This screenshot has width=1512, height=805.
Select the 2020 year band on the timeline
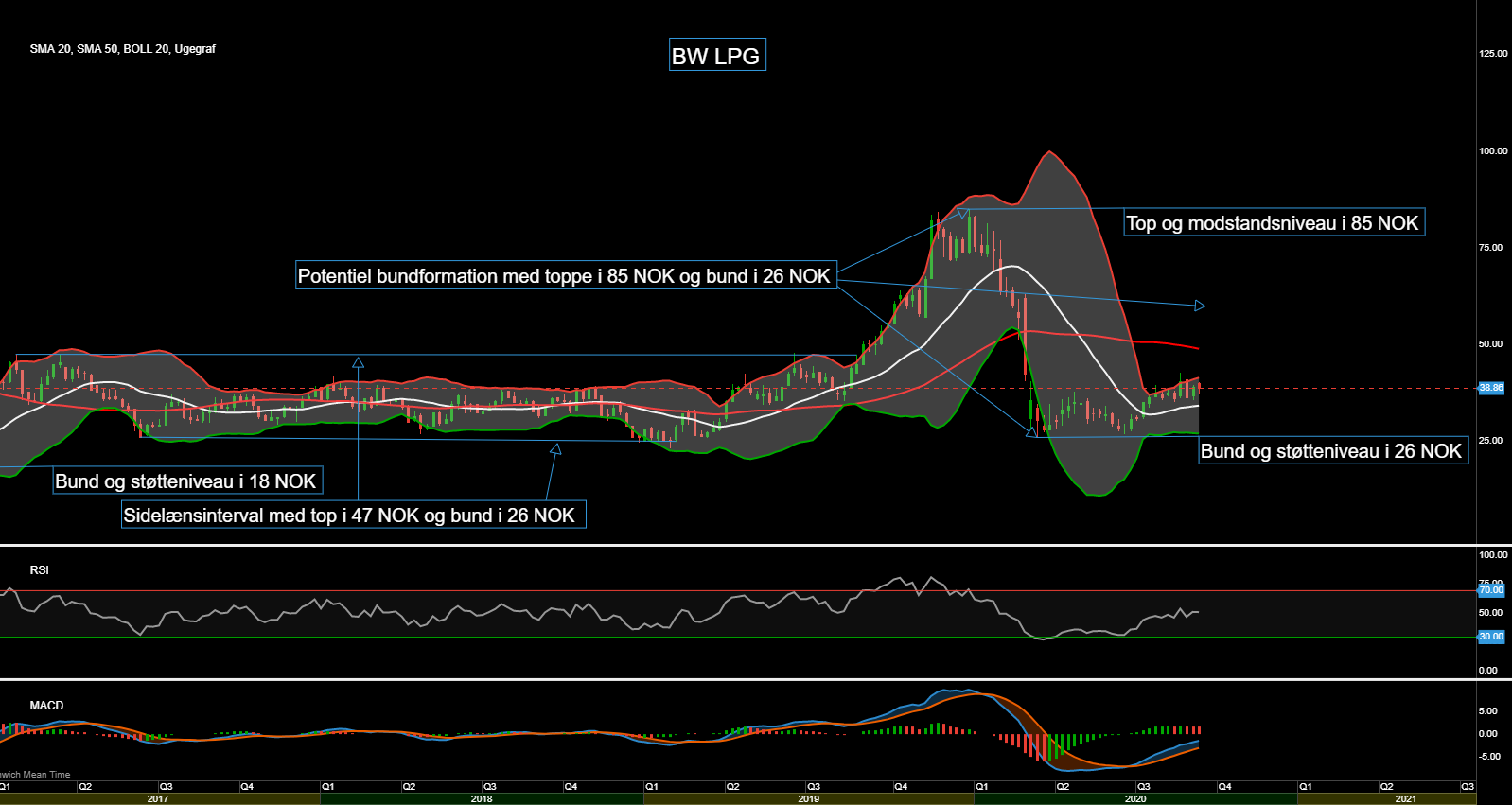[x=1135, y=799]
